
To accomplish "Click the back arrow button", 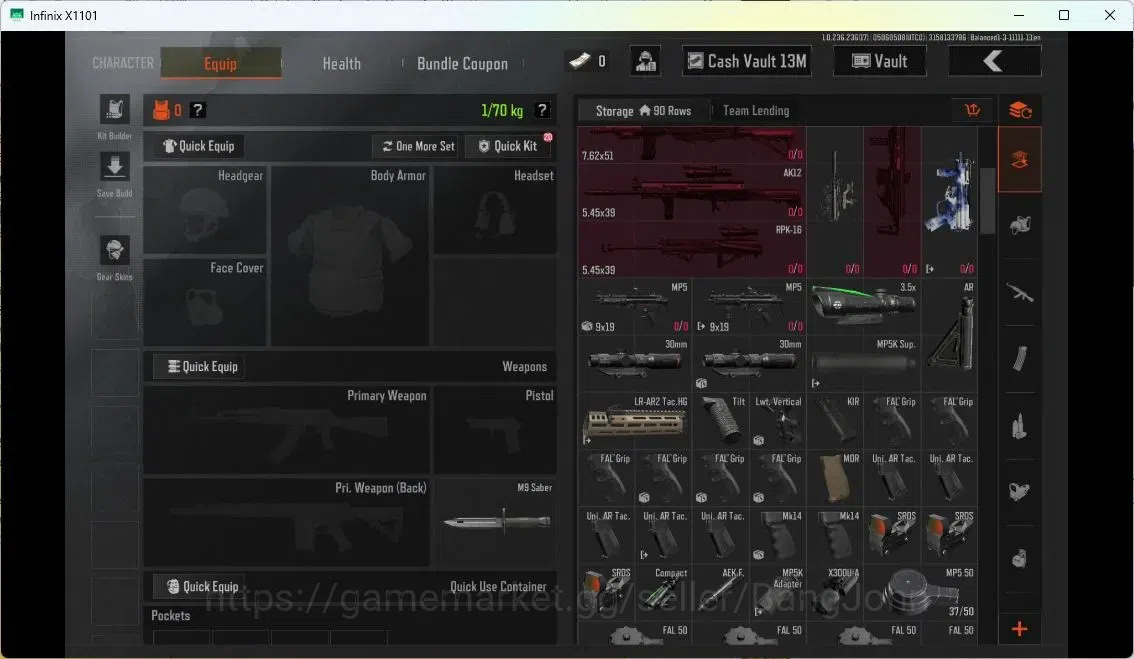I will 994,61.
